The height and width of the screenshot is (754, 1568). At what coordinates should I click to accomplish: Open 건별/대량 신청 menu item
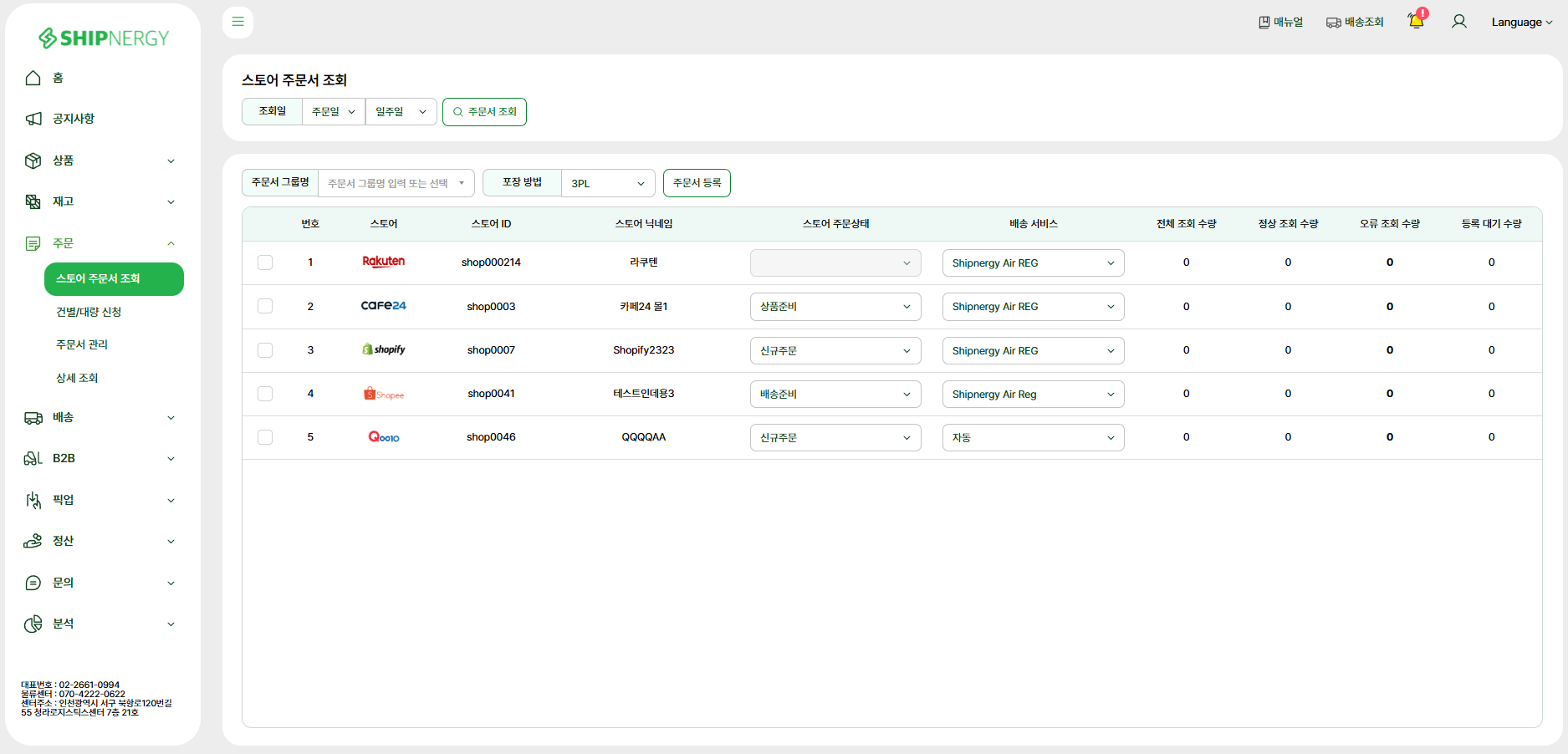pyautogui.click(x=89, y=312)
